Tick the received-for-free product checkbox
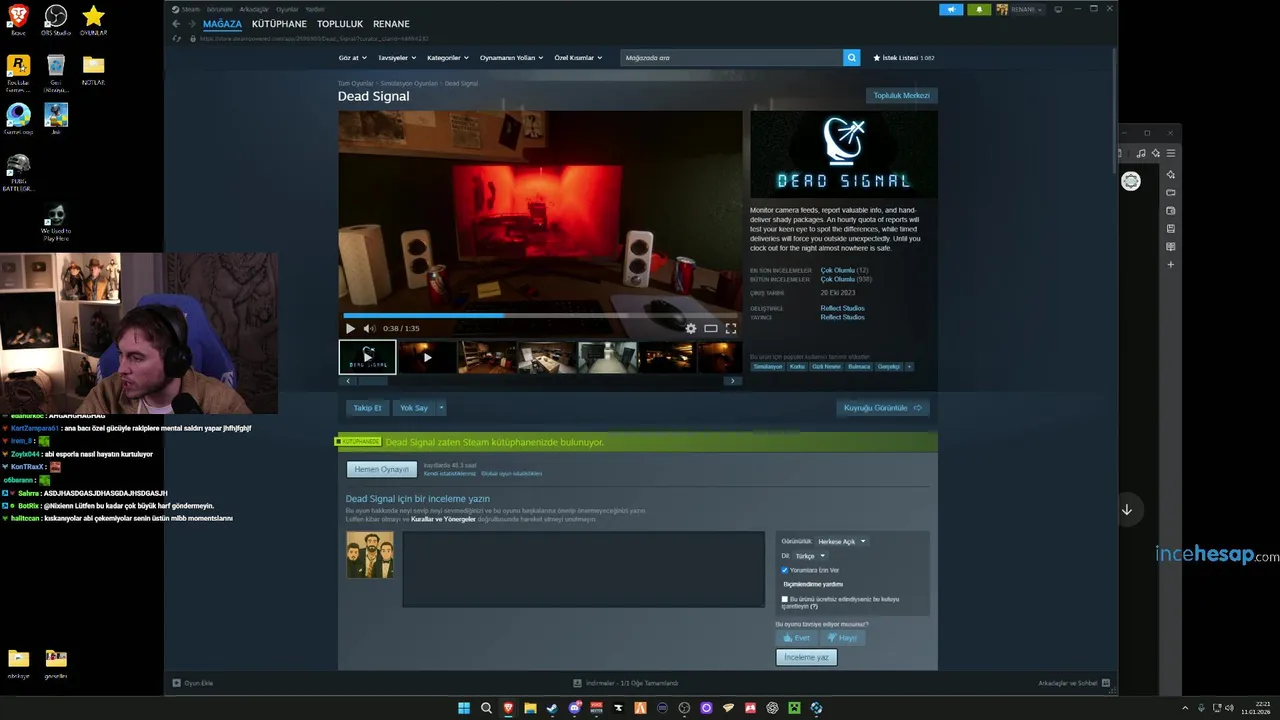The width and height of the screenshot is (1280, 720). (x=785, y=599)
